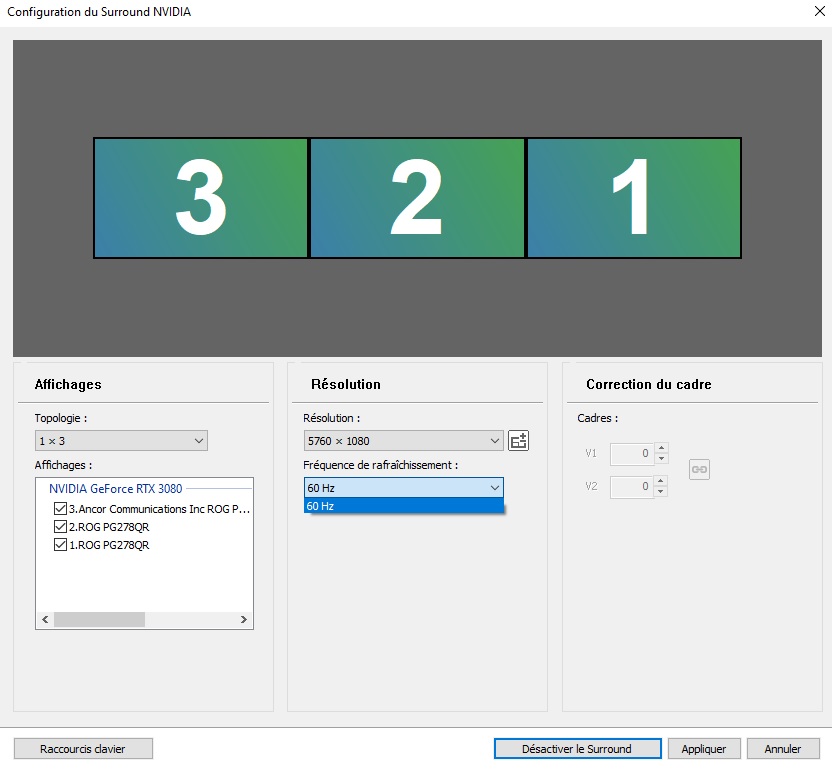Click the custom resolution icon beside Résolution dropdown
The height and width of the screenshot is (769, 832).
pyautogui.click(x=518, y=441)
